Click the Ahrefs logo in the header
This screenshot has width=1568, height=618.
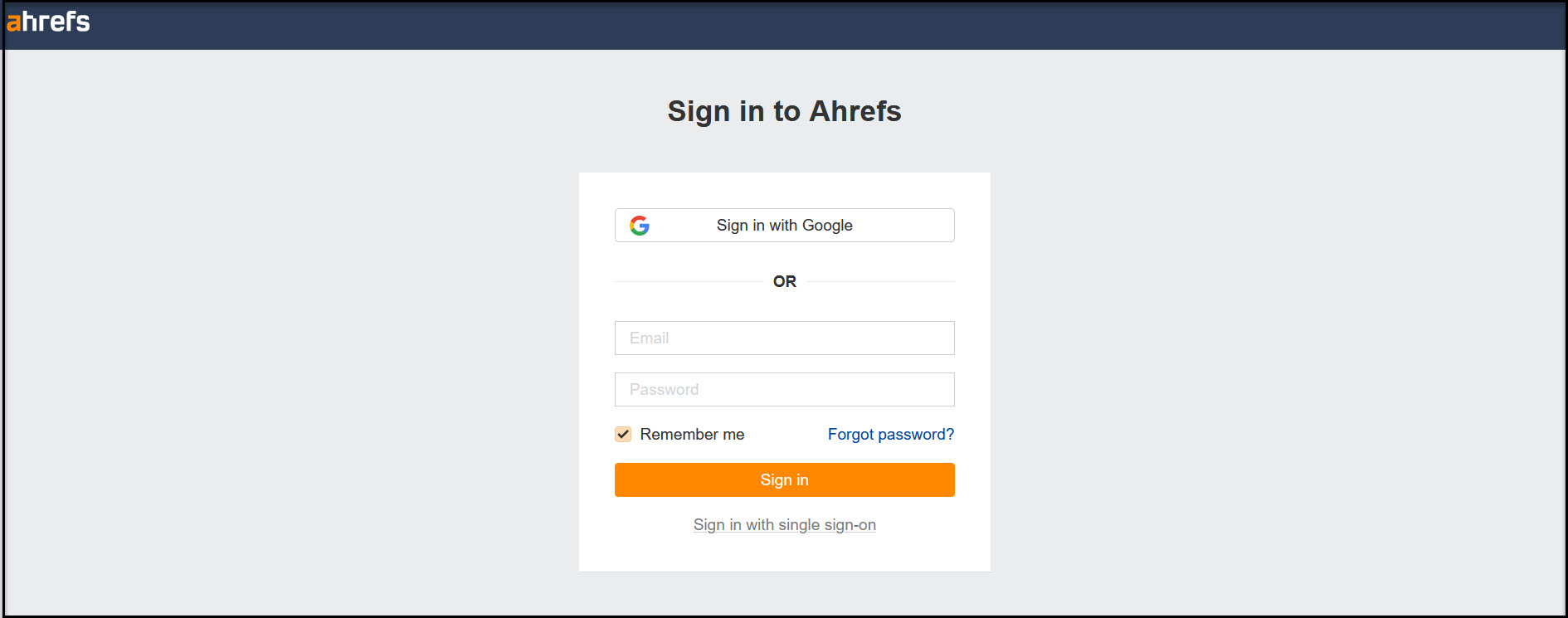point(48,22)
